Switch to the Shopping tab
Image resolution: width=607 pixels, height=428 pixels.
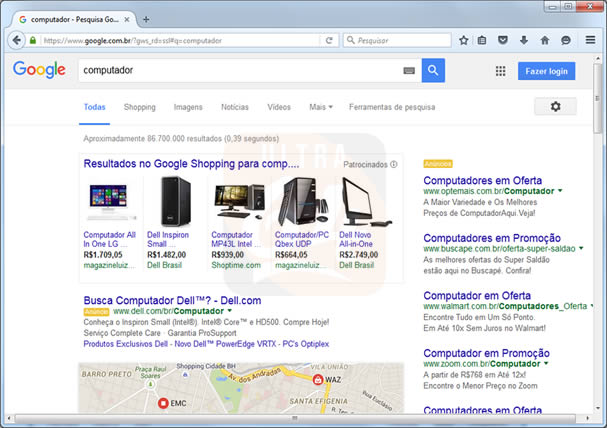coord(140,107)
